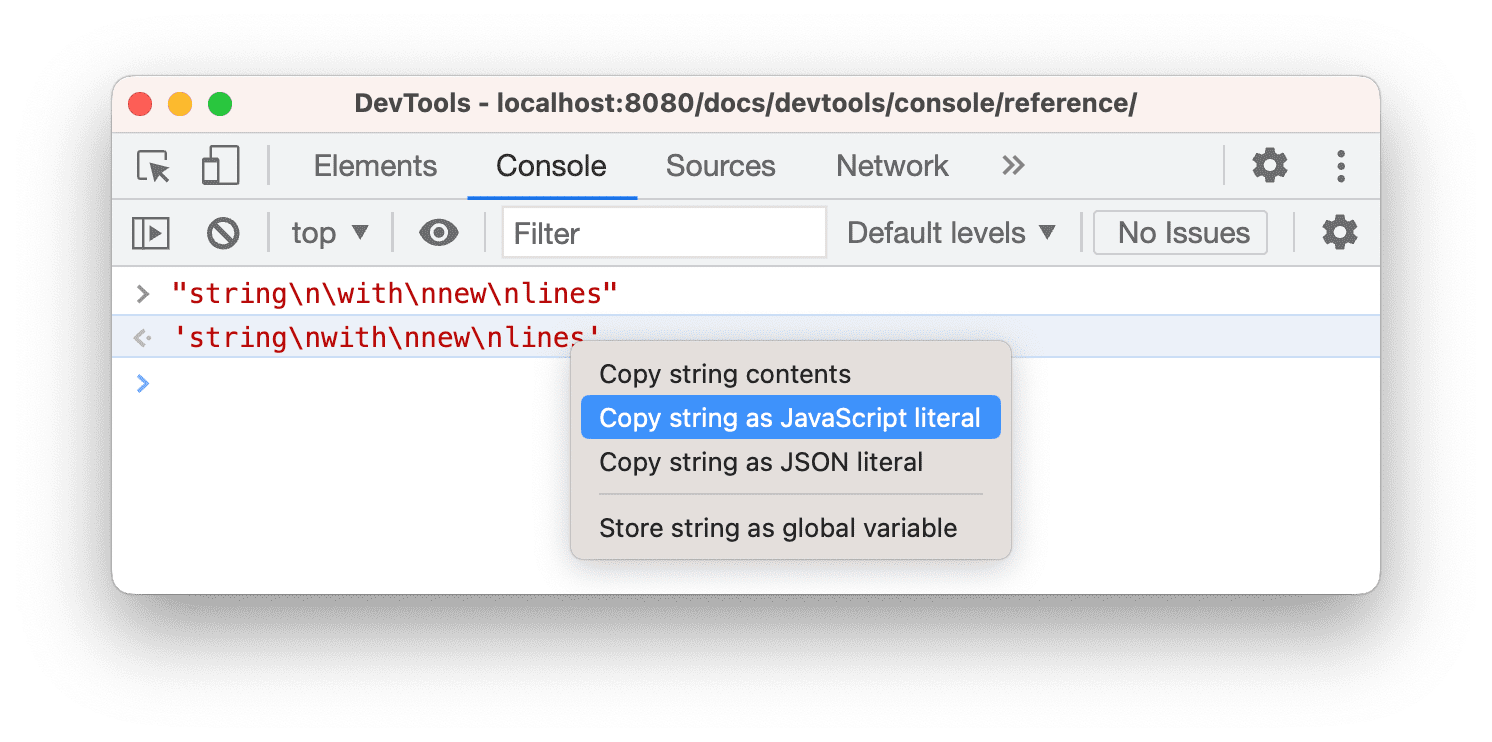Open the top frame context dropdown

(x=330, y=232)
